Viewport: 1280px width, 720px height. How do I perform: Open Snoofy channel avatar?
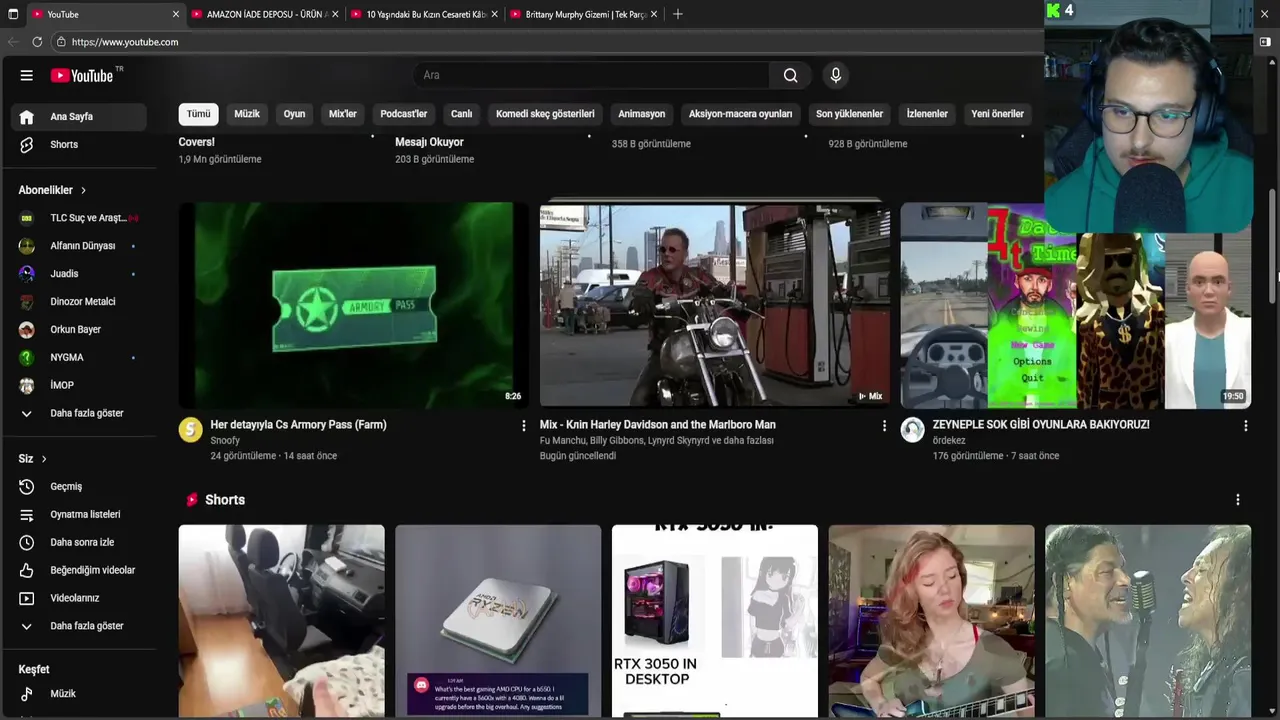tap(190, 430)
